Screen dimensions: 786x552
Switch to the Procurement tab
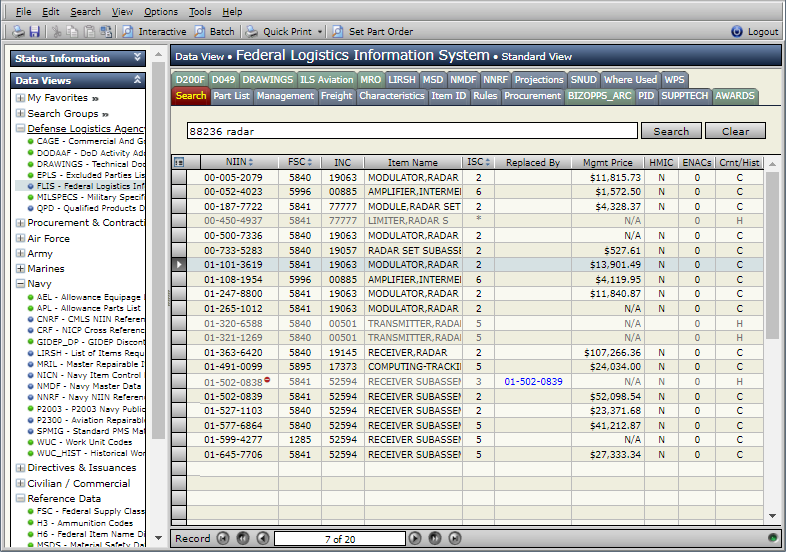pos(532,96)
